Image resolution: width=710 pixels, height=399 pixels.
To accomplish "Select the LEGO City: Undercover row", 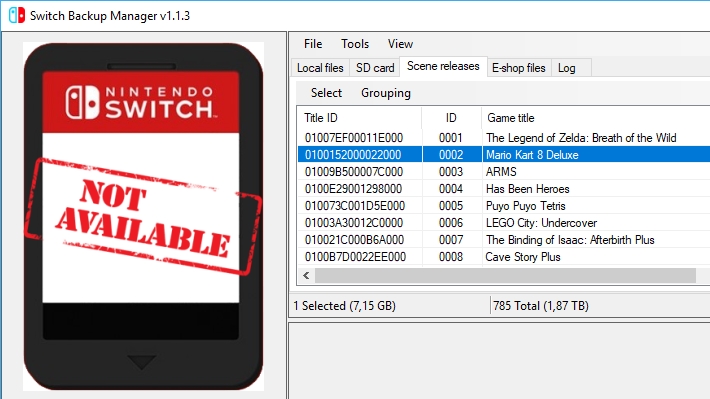I will coord(504,223).
